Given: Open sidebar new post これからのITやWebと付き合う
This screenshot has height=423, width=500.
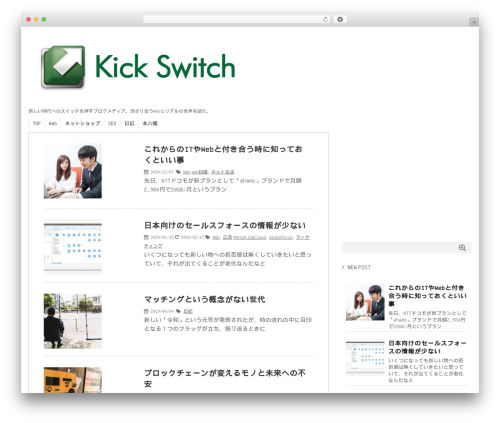Looking at the screenshot, I should (x=427, y=296).
